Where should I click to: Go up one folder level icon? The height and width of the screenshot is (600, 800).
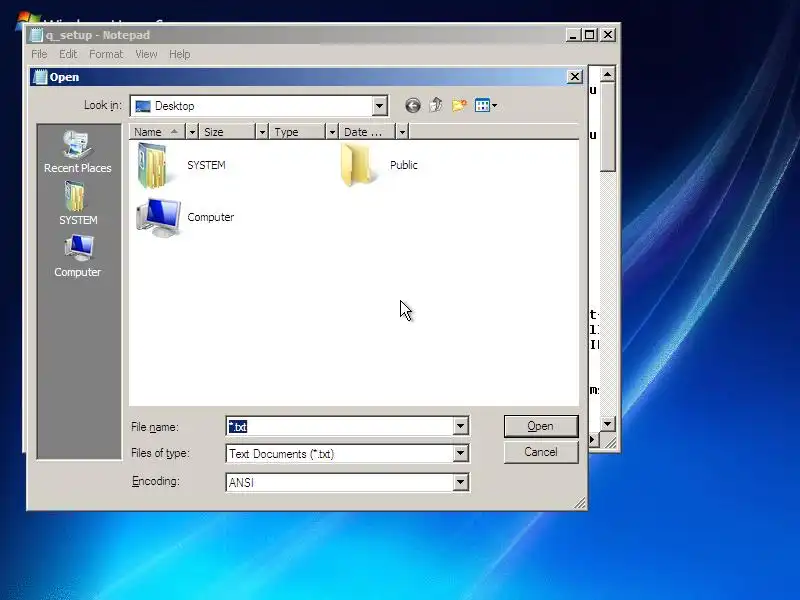click(x=436, y=105)
